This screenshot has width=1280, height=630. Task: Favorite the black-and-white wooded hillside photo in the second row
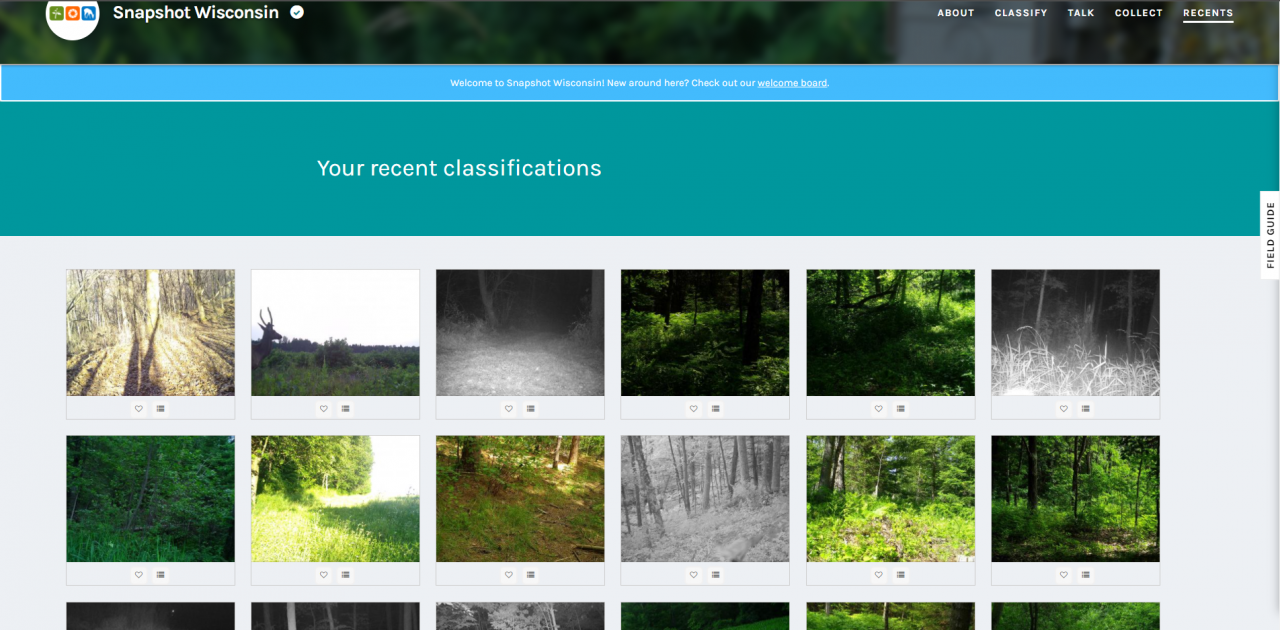click(x=694, y=575)
